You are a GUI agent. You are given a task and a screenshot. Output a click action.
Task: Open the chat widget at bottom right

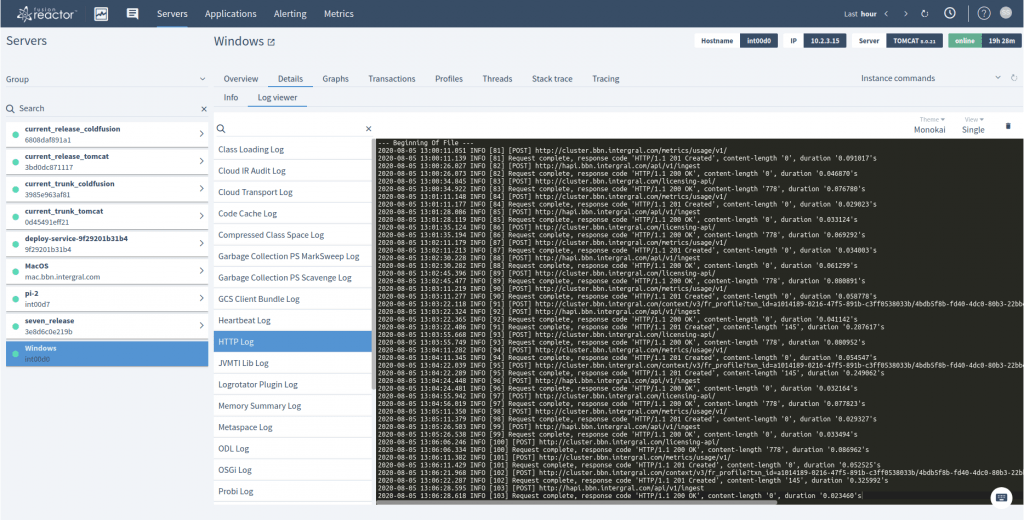(1001, 497)
